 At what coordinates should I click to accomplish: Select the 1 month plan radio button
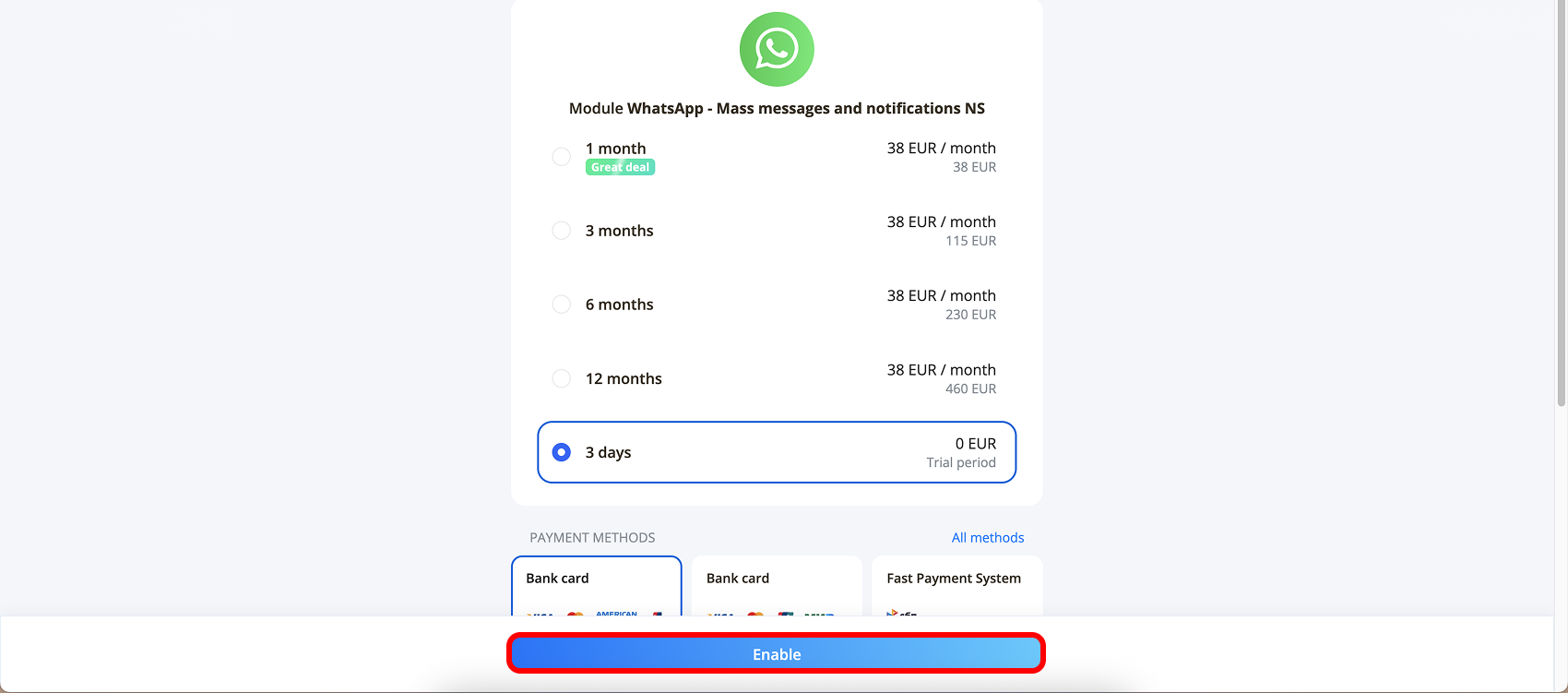tap(561, 157)
